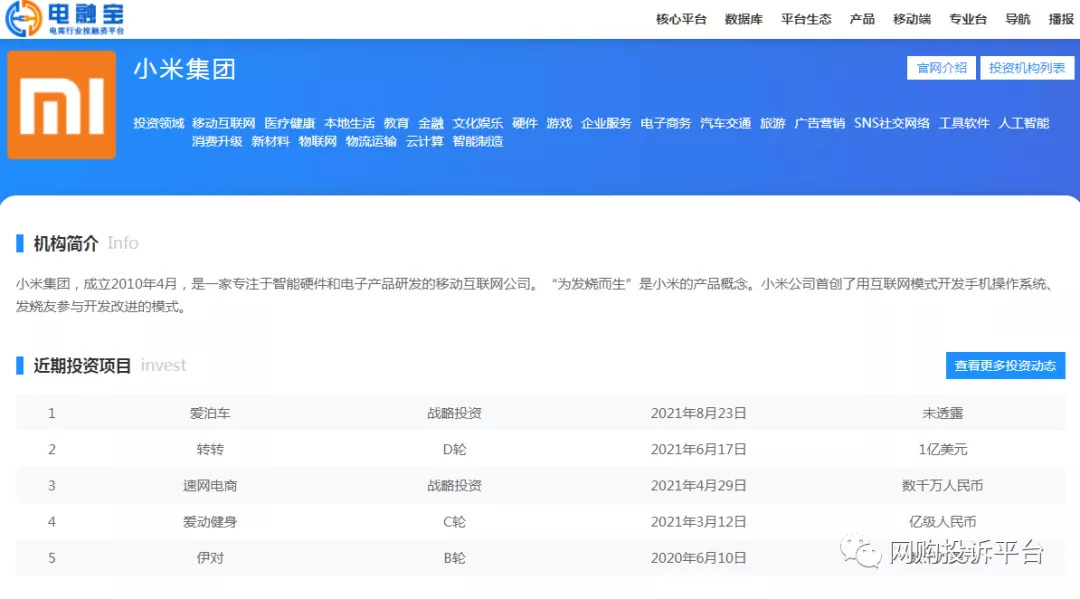Click the 投资机构列表 button
Screen dimensions: 1080x599
point(1027,68)
